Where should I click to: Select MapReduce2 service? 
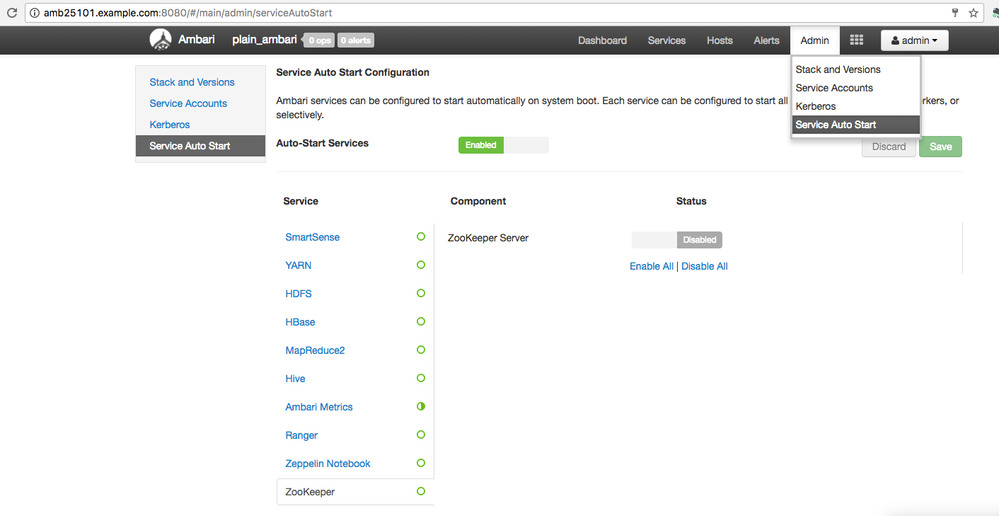[x=315, y=350]
